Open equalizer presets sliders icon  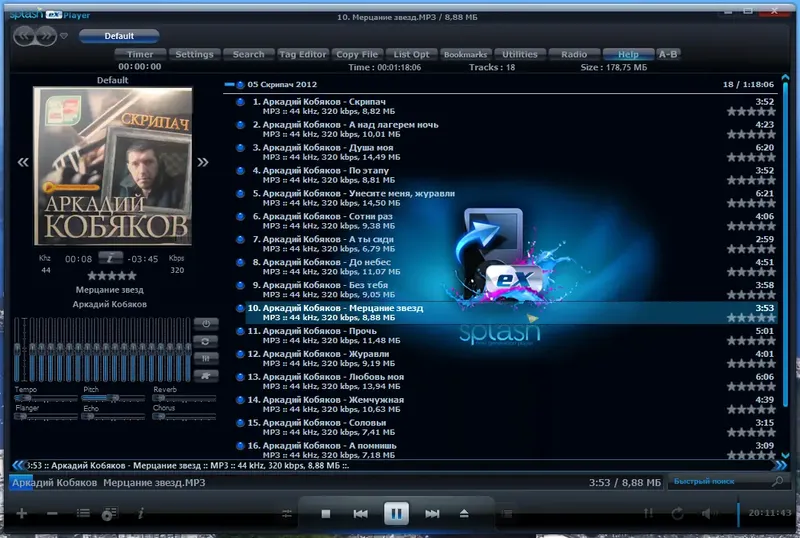(x=206, y=358)
